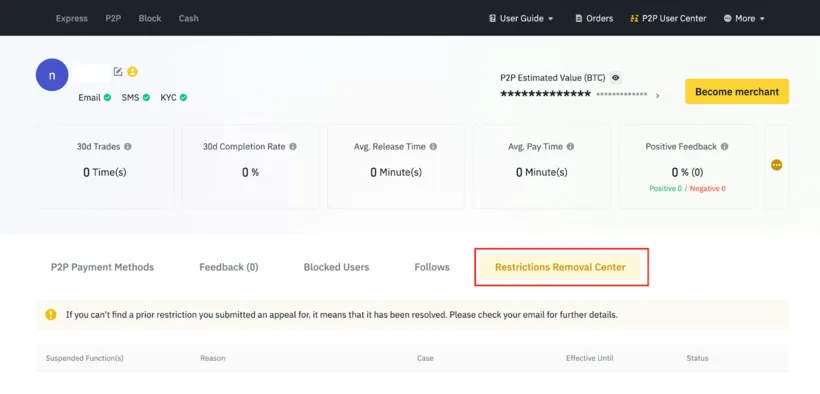Click the '0 Minute(s)' under Avg. Release Time
Screen dimensions: 820x394
(396, 172)
